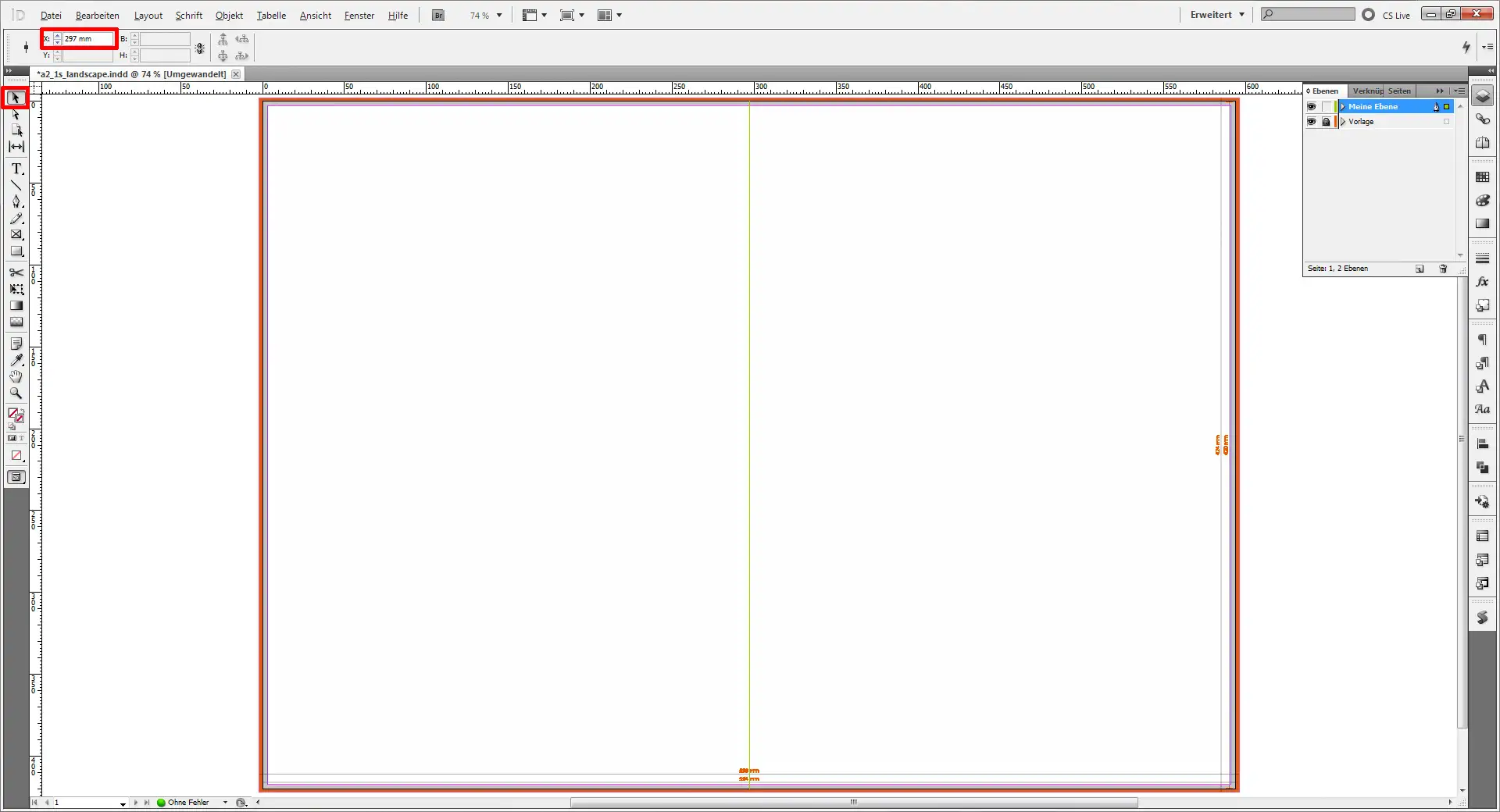Switch to the Seiten tab
Image resolution: width=1500 pixels, height=812 pixels.
(x=1399, y=91)
